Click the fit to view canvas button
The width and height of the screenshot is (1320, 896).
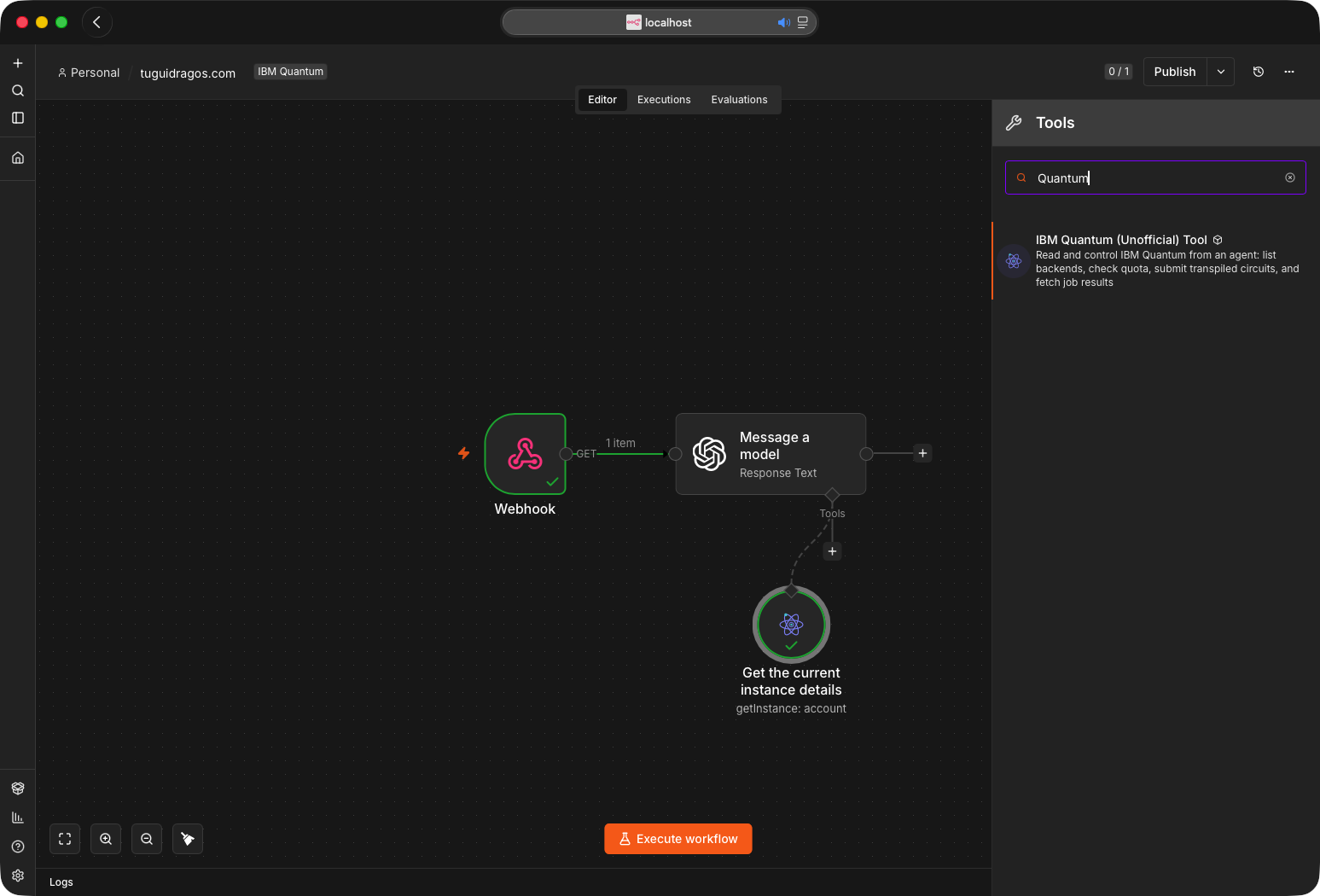pos(65,839)
